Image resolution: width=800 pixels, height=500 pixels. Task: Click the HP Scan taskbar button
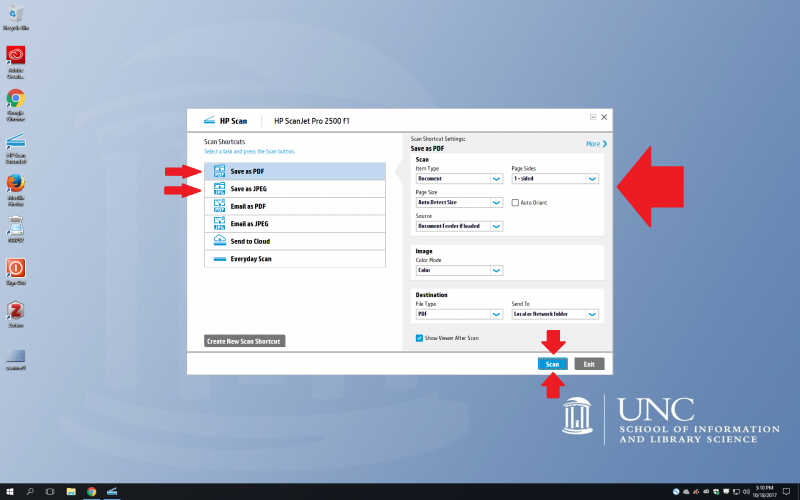pyautogui.click(x=112, y=491)
